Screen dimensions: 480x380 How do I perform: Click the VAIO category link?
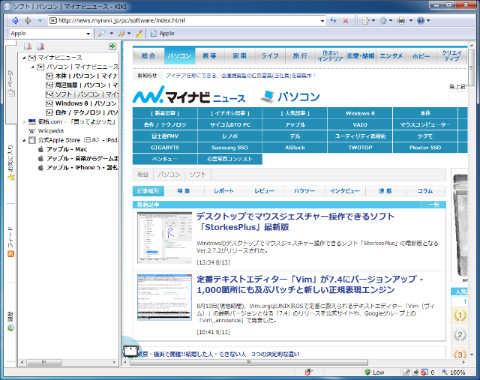click(x=360, y=125)
